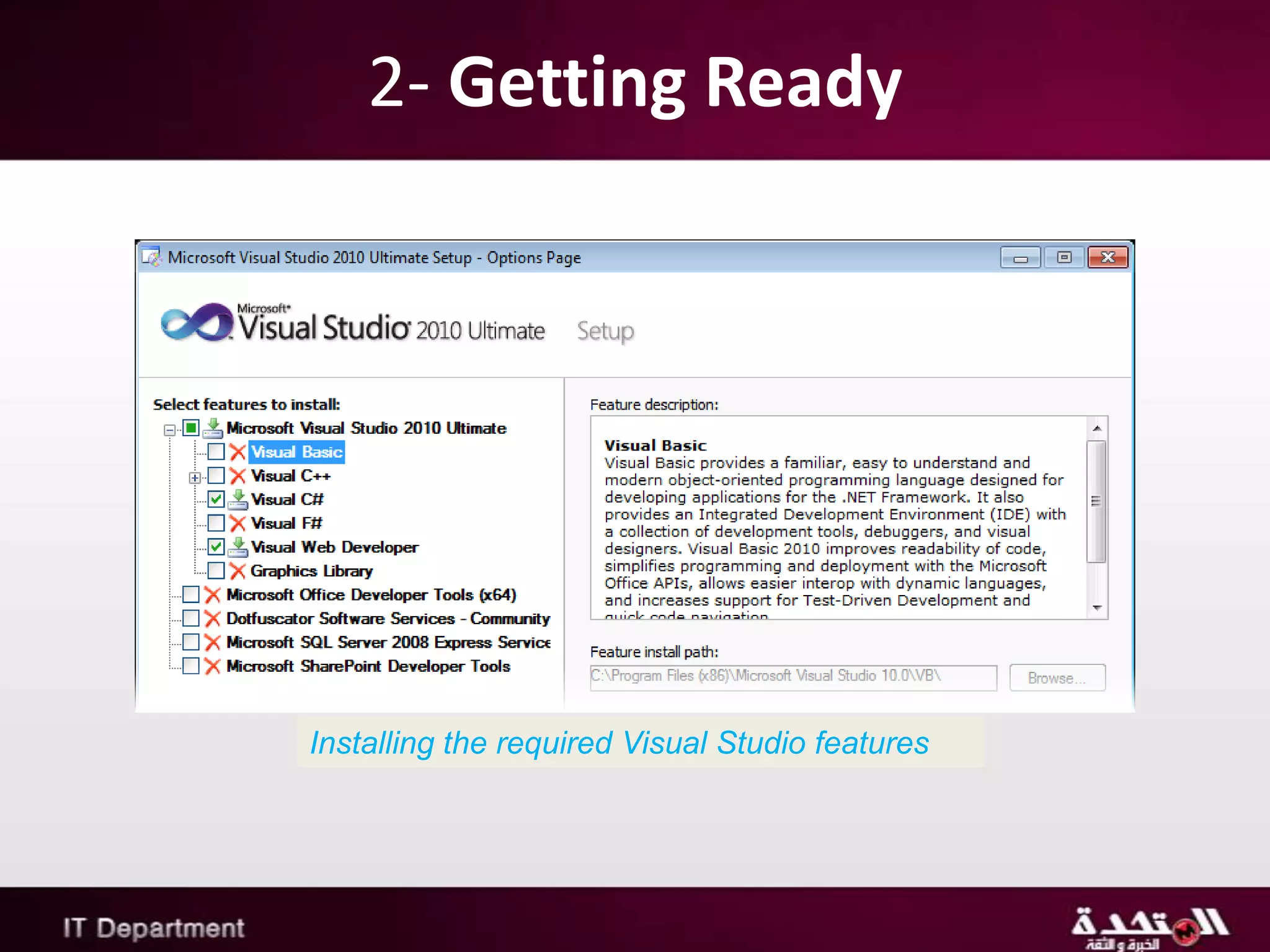1270x952 pixels.
Task: Minimize the setup window
Action: click(1021, 258)
